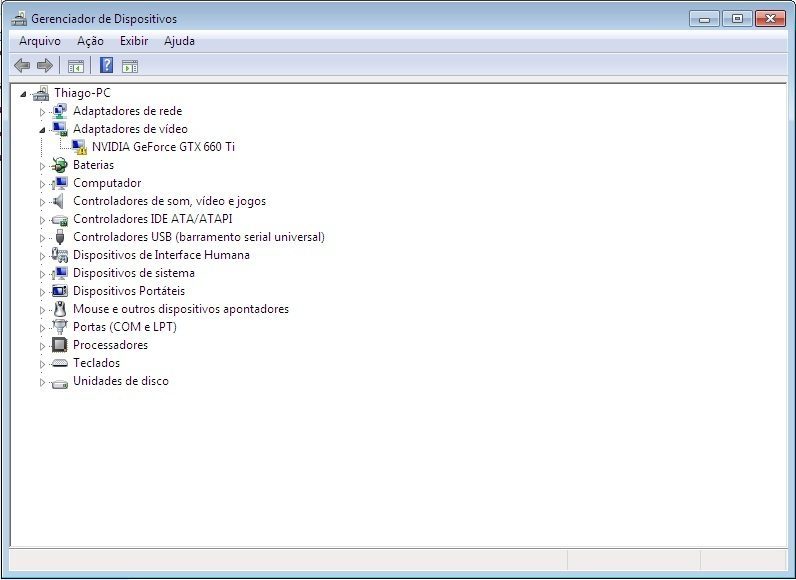Open the Ajuda menu
Screen dimensions: 796x580
pyautogui.click(x=179, y=41)
